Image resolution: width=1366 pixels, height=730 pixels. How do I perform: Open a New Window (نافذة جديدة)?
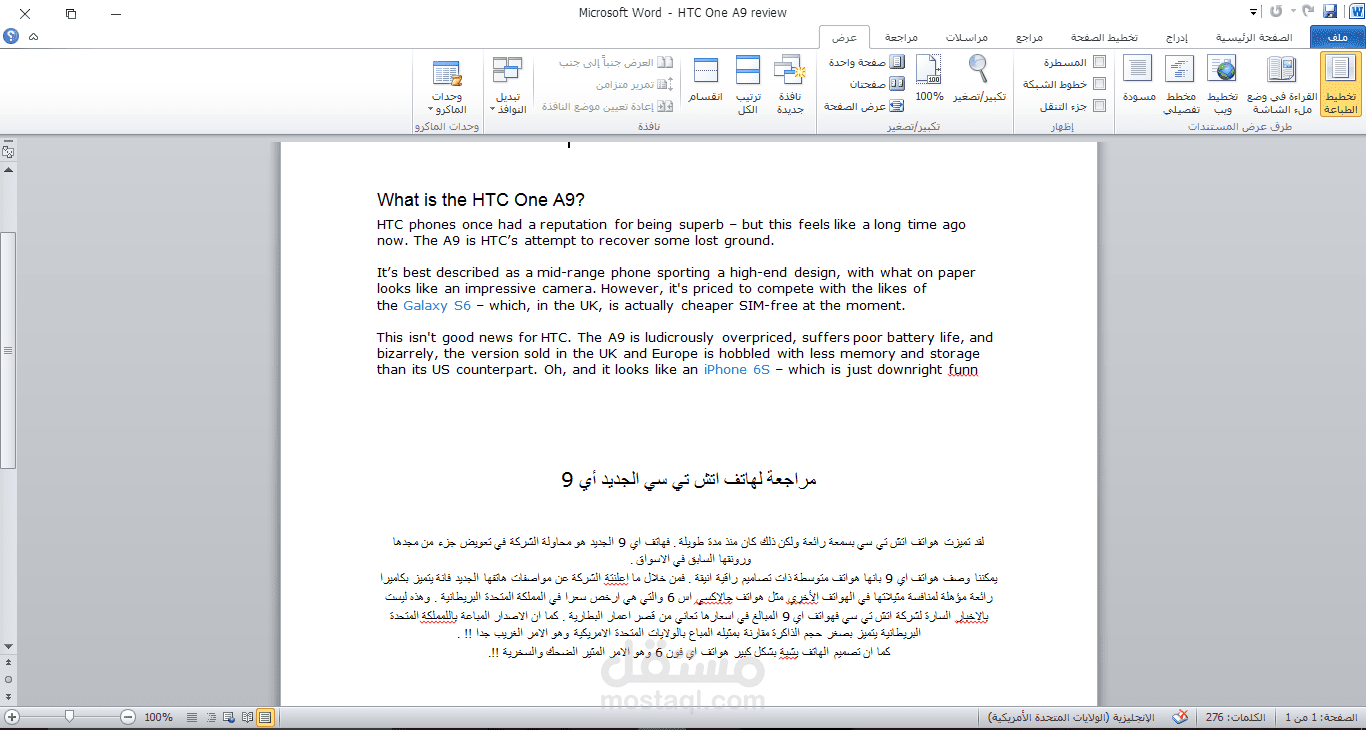[x=790, y=84]
